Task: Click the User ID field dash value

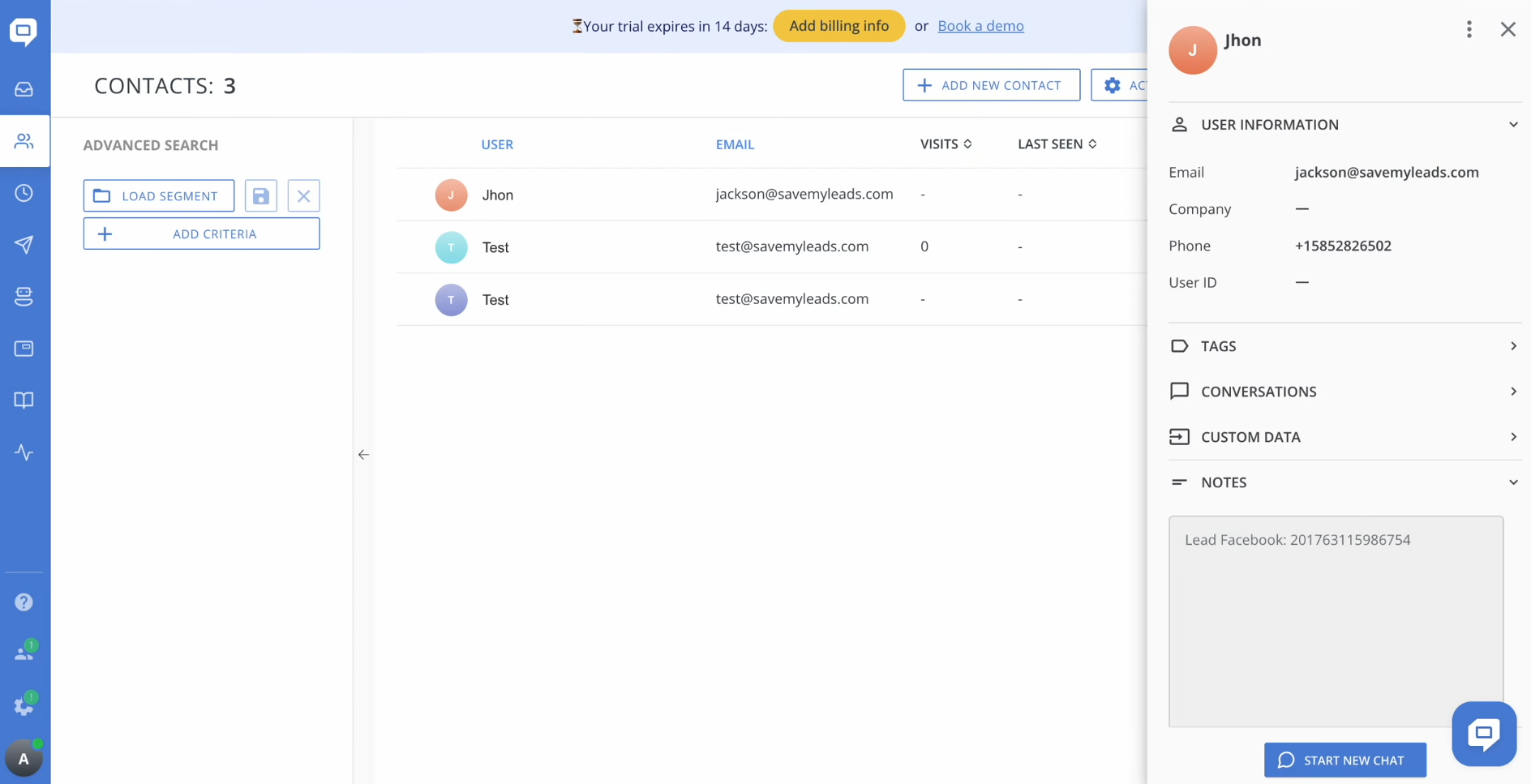Action: pyautogui.click(x=1302, y=282)
